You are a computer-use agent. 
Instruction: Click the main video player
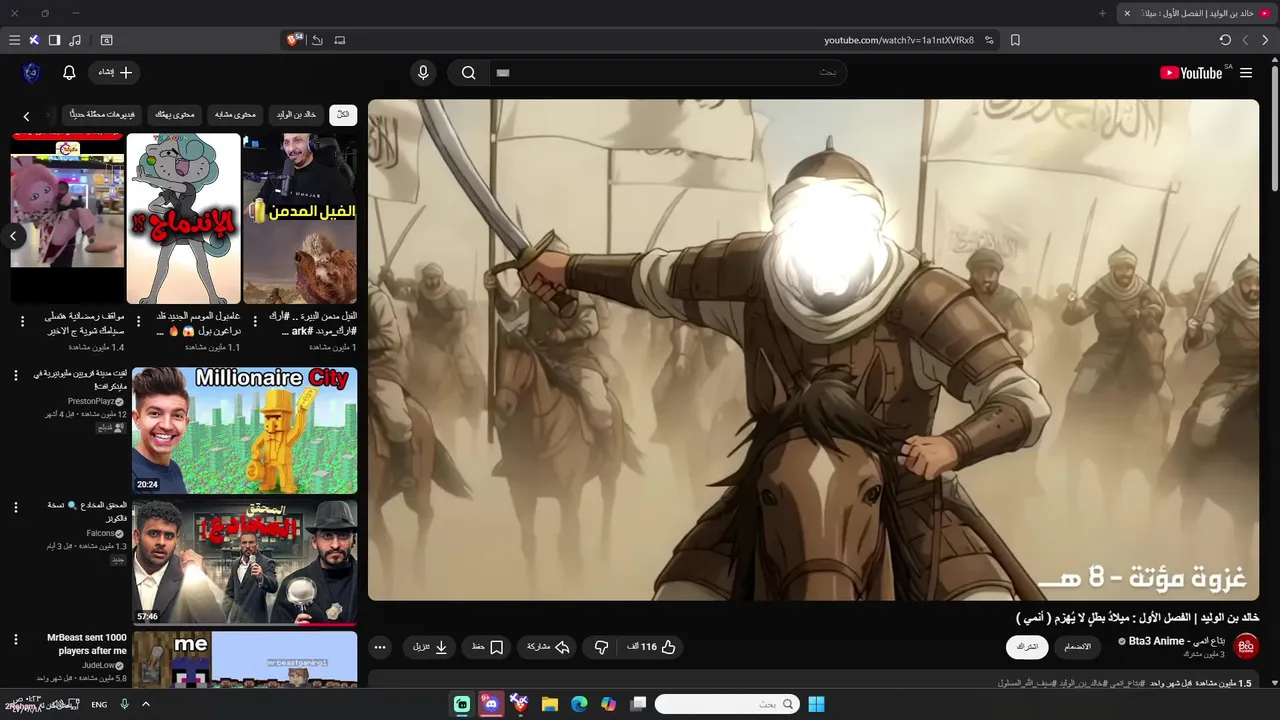[x=813, y=350]
